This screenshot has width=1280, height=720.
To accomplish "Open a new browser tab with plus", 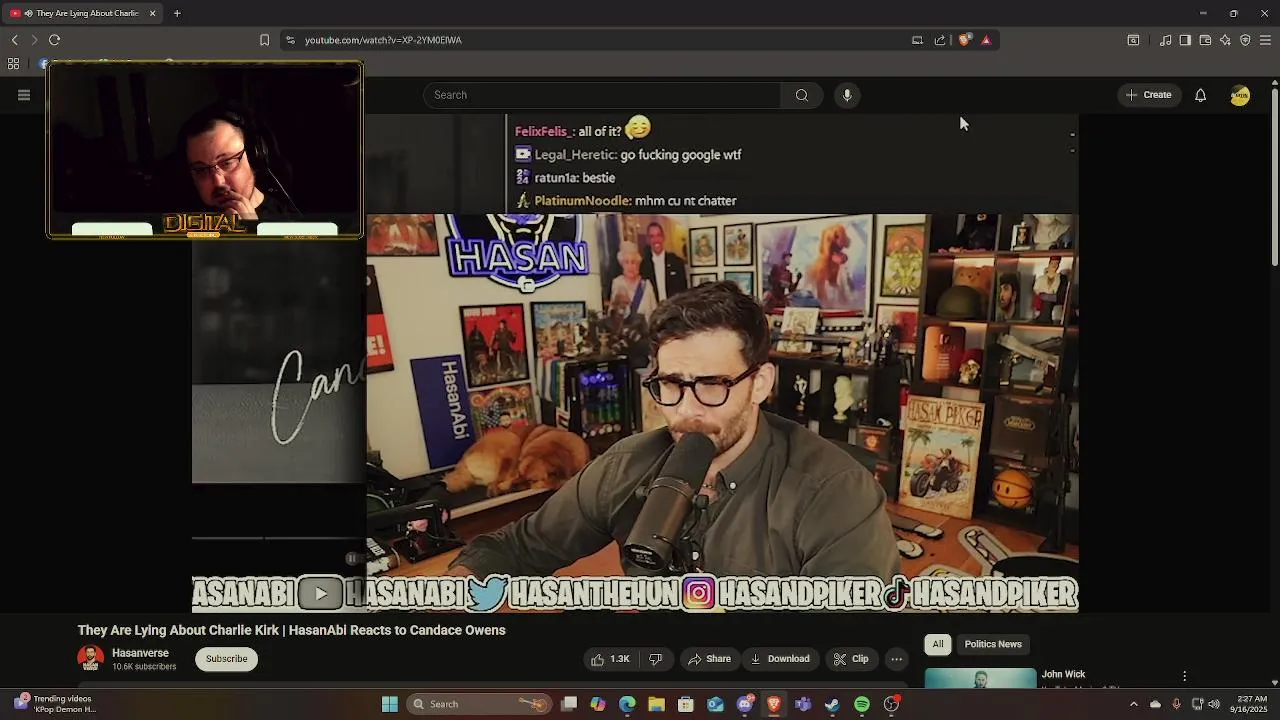I will 177,13.
